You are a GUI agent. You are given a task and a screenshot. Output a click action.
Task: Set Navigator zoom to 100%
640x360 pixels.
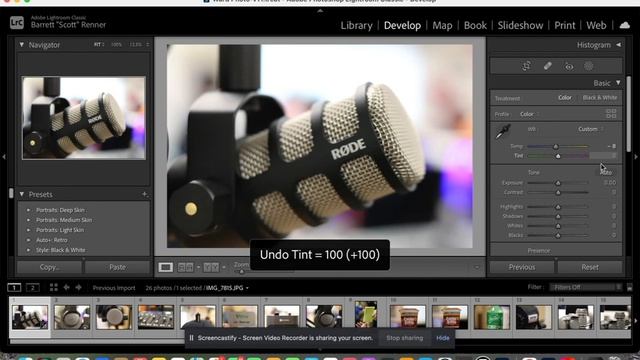click(x=116, y=44)
